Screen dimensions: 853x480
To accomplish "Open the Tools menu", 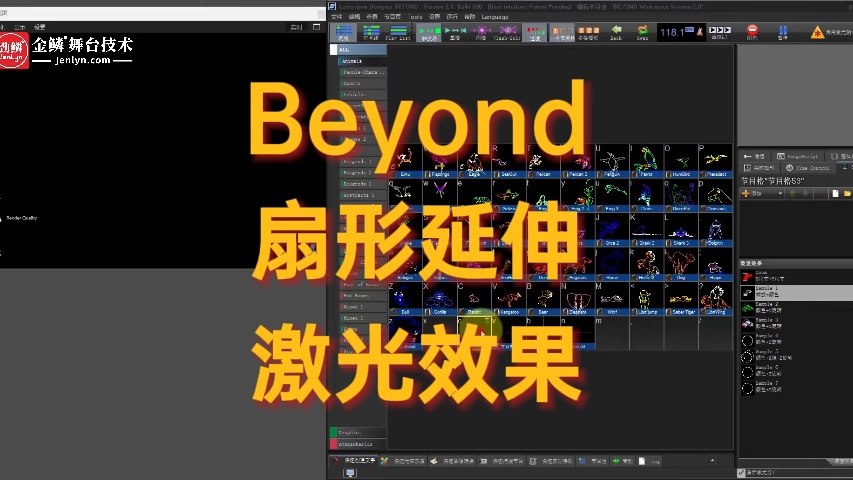I will [x=415, y=17].
